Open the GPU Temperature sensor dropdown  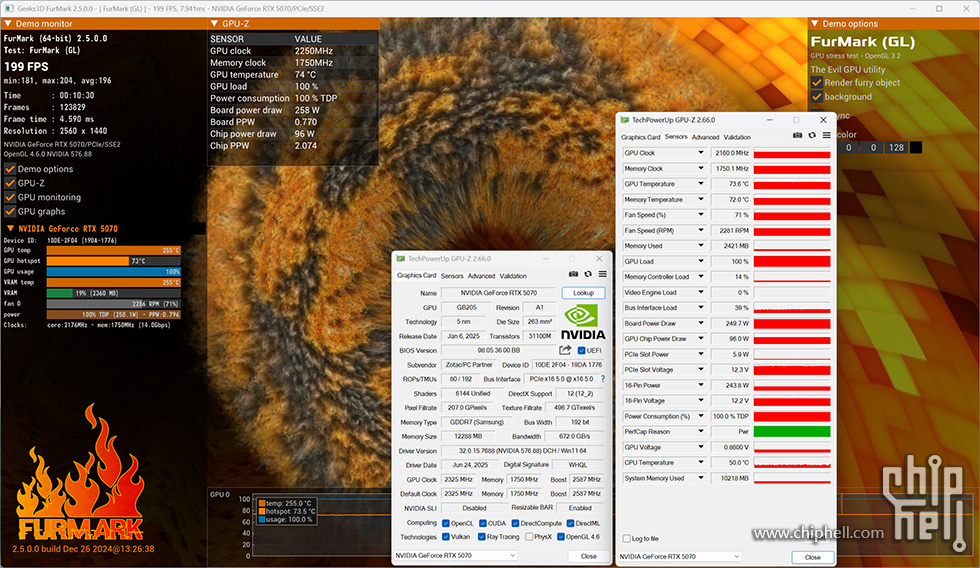tap(701, 184)
